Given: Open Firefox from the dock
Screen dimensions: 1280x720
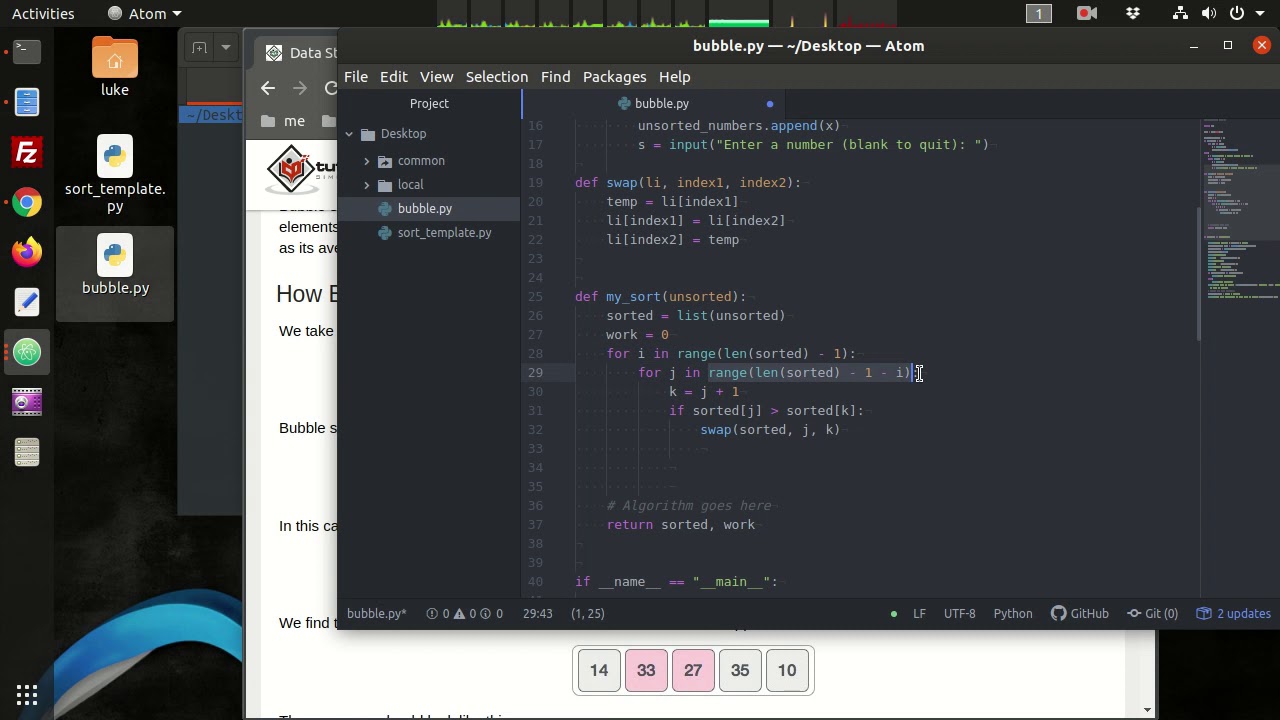Looking at the screenshot, I should coord(27,252).
